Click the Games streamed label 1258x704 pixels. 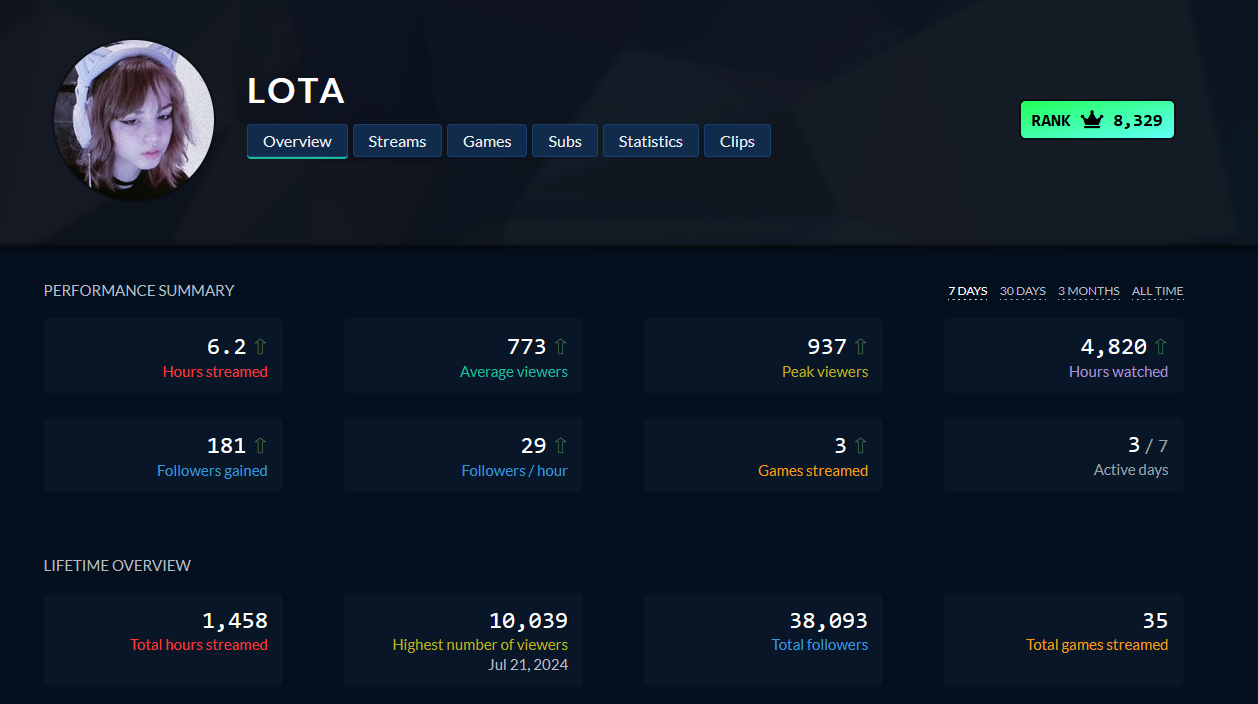813,470
